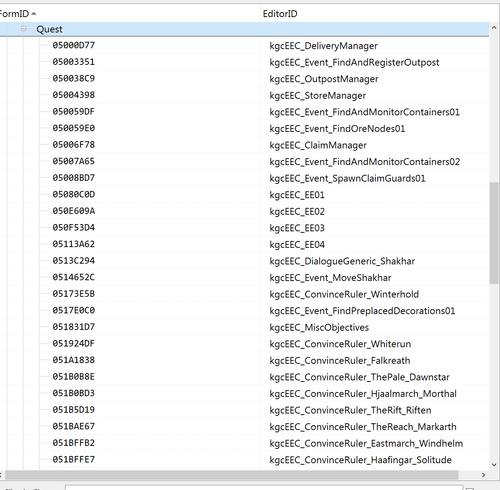500x490 pixels.
Task: Select FormID 051924DF row
Action: pos(244,344)
